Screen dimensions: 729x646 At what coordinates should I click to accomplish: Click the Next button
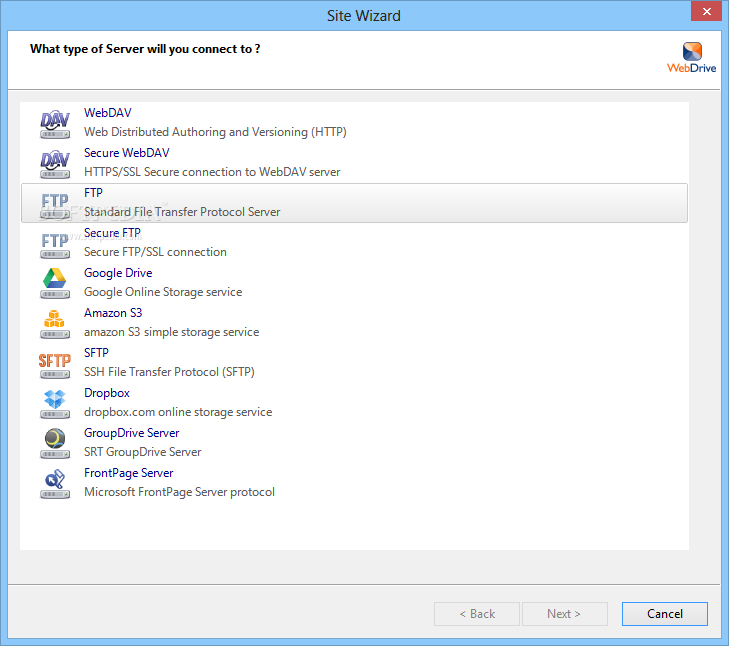[x=564, y=614]
